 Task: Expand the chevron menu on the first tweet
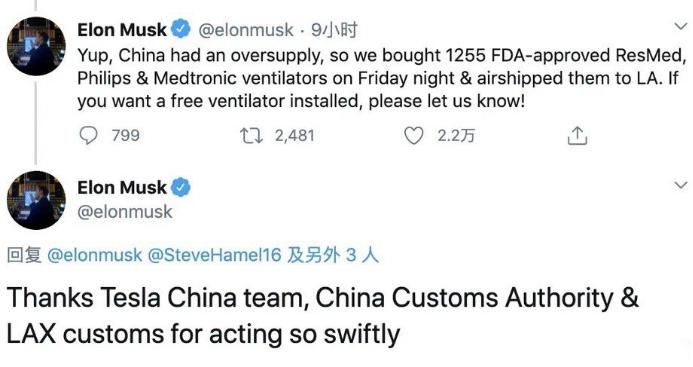(x=681, y=27)
